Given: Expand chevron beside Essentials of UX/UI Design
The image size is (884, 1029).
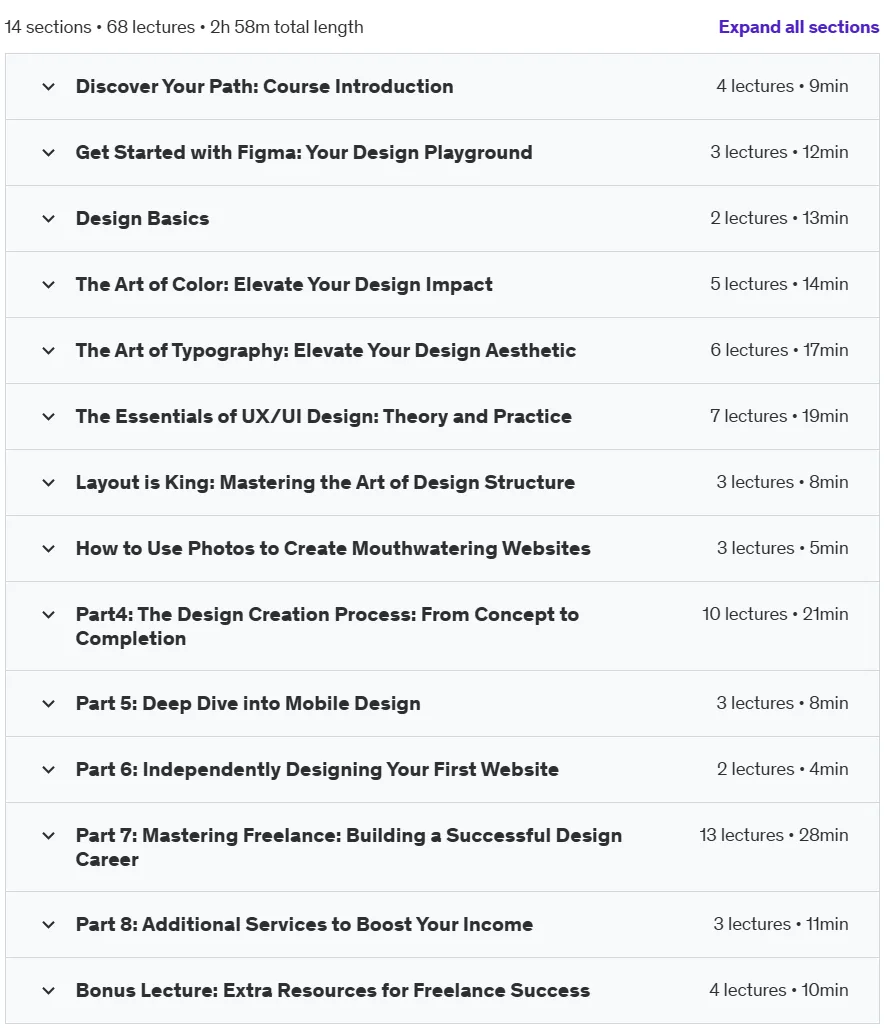Looking at the screenshot, I should point(49,417).
